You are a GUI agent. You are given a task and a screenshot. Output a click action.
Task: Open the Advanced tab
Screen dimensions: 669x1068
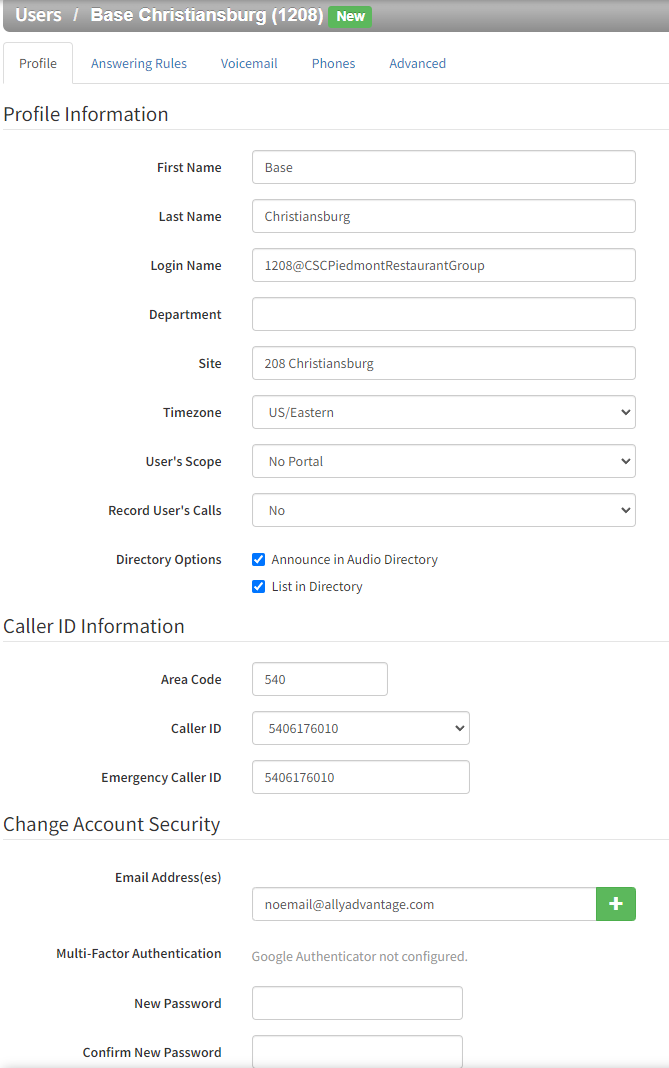417,63
